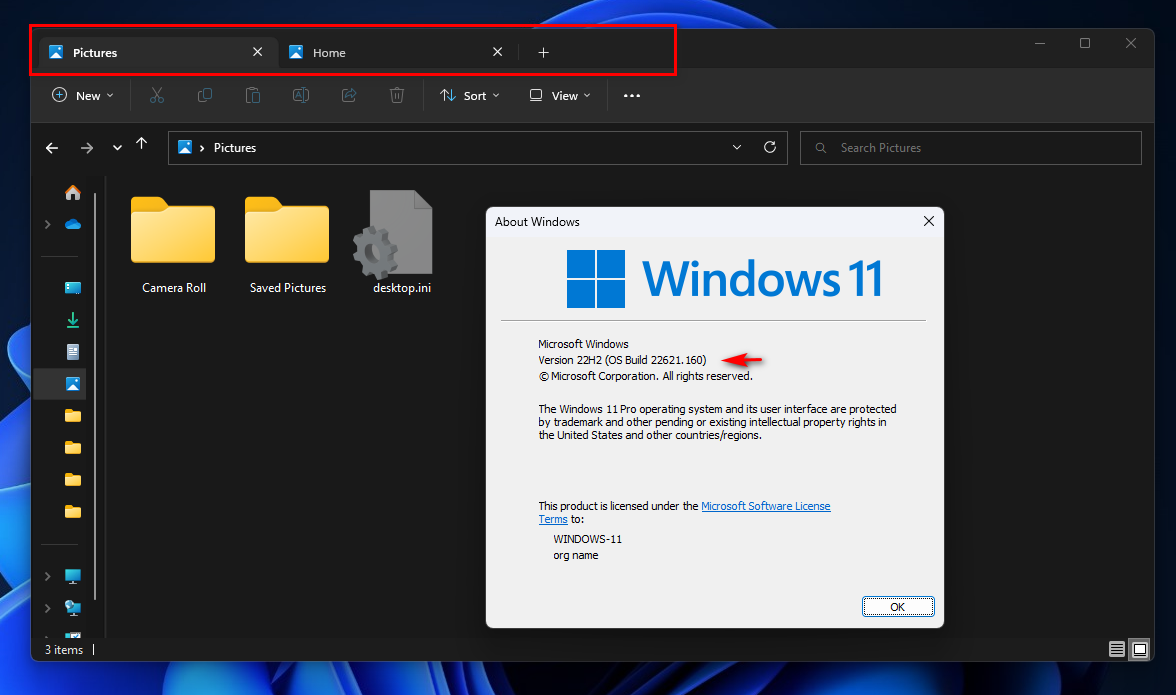Image resolution: width=1176 pixels, height=695 pixels.
Task: Go up one folder level
Action: (142, 143)
